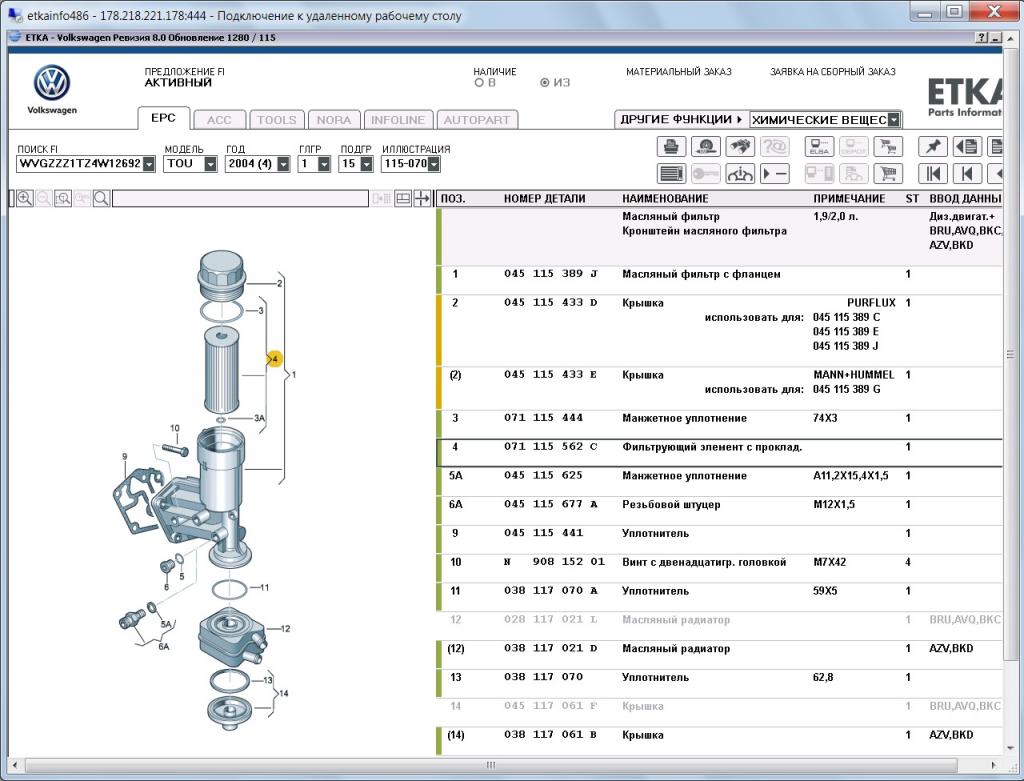
Task: Click the printer icon in toolbar
Action: point(671,146)
